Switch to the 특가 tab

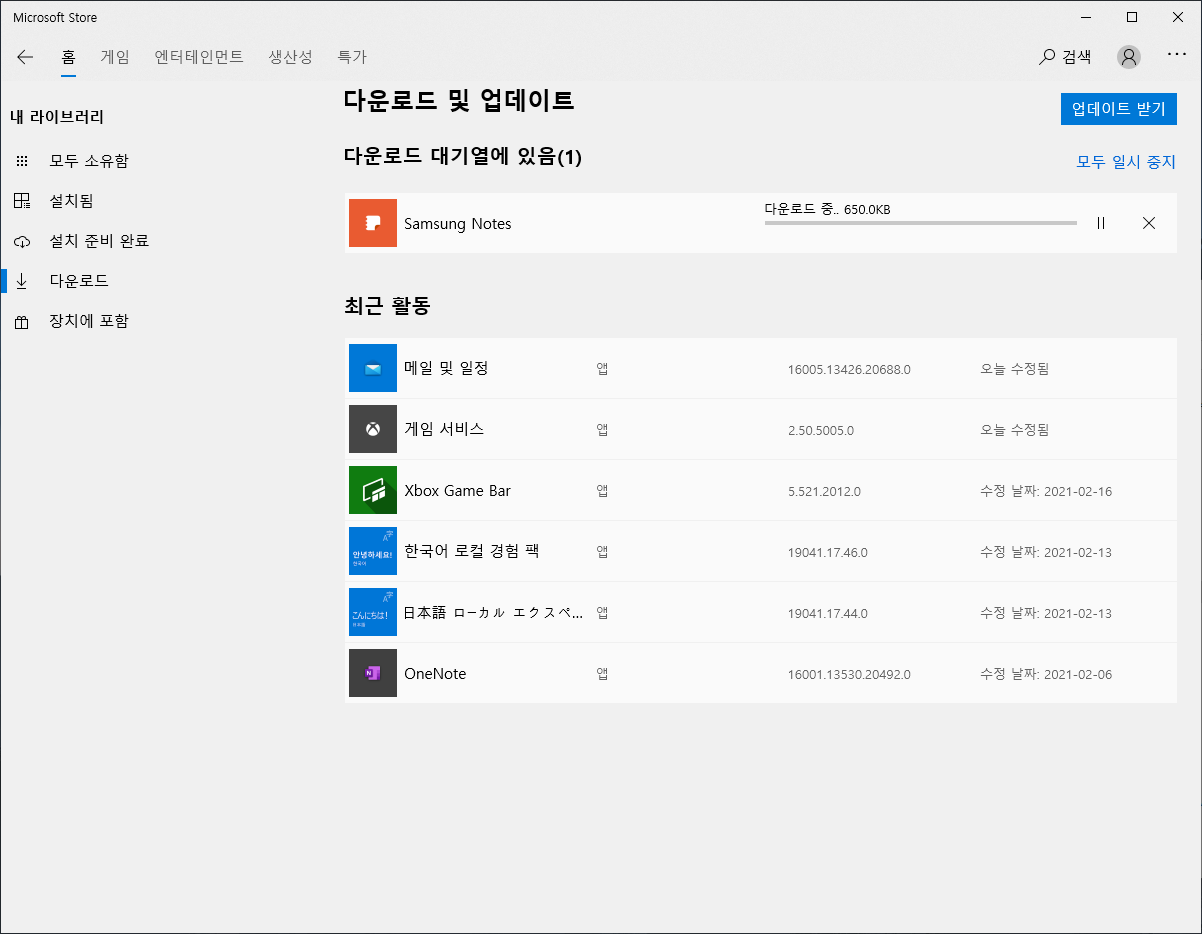pos(352,57)
